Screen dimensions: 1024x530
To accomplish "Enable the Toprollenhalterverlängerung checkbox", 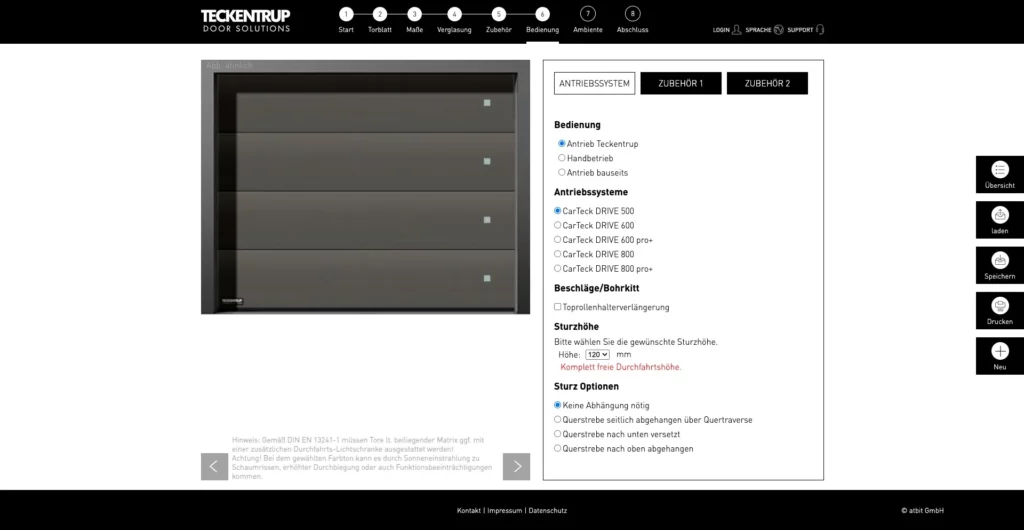I will click(x=558, y=307).
